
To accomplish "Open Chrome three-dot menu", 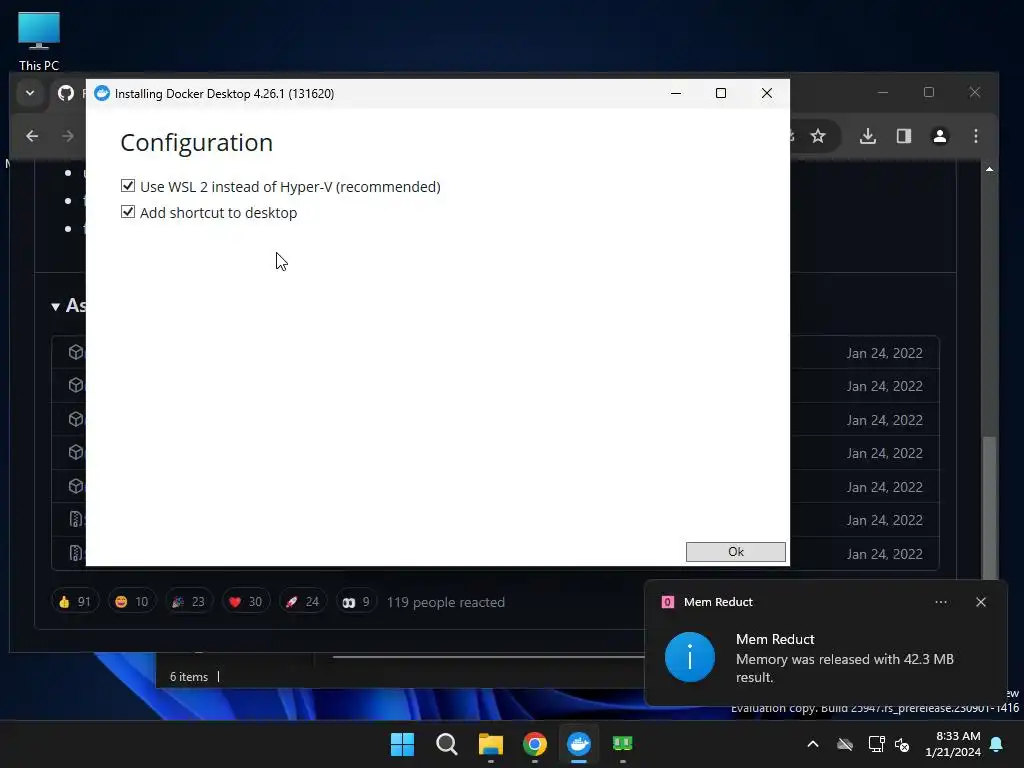I will pos(976,136).
